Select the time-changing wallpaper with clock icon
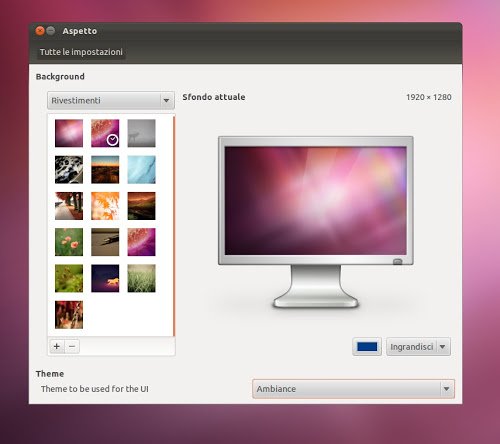Viewport: 500px width, 444px height. (105, 133)
